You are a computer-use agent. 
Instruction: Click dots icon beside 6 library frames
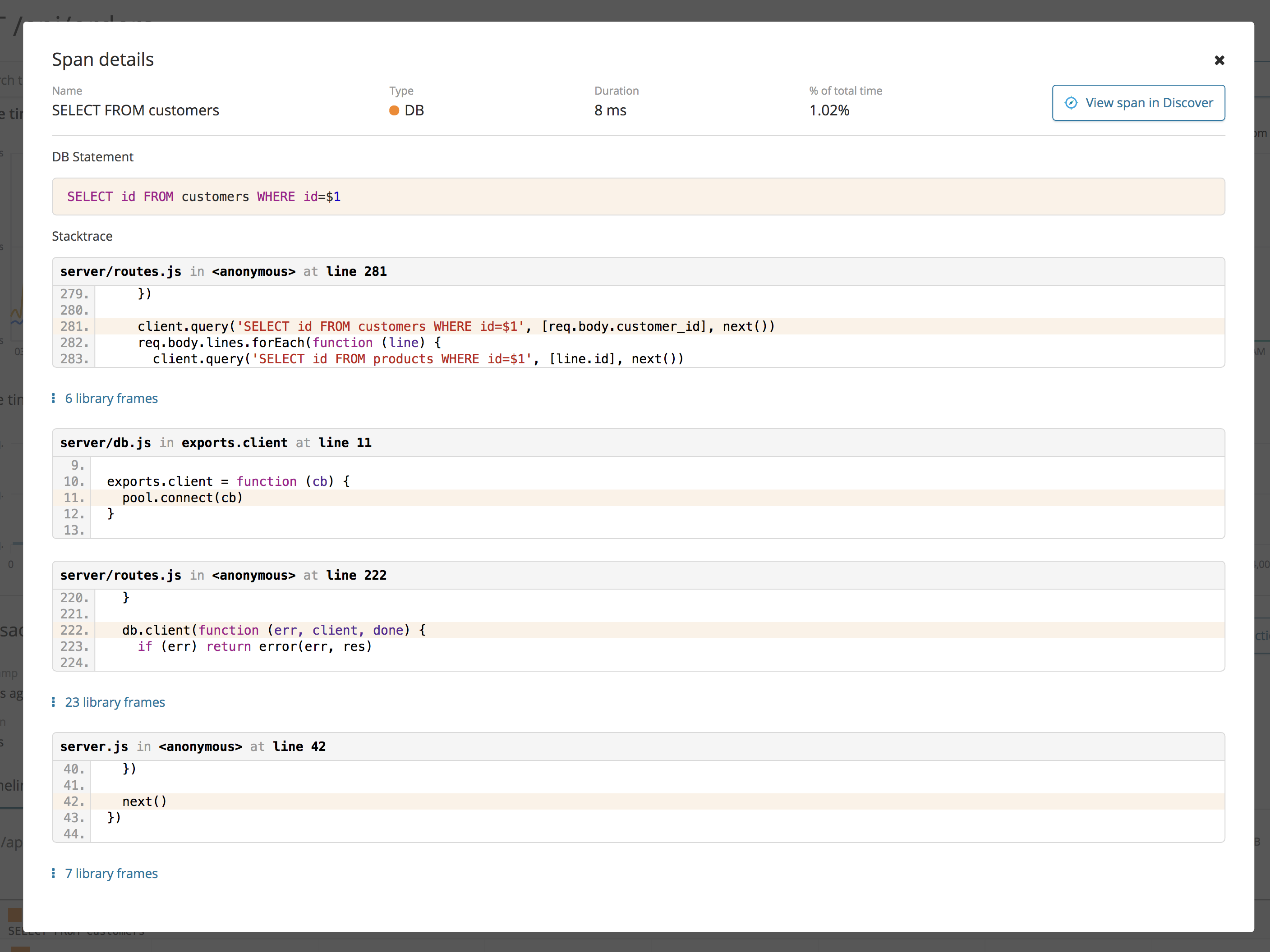click(53, 398)
